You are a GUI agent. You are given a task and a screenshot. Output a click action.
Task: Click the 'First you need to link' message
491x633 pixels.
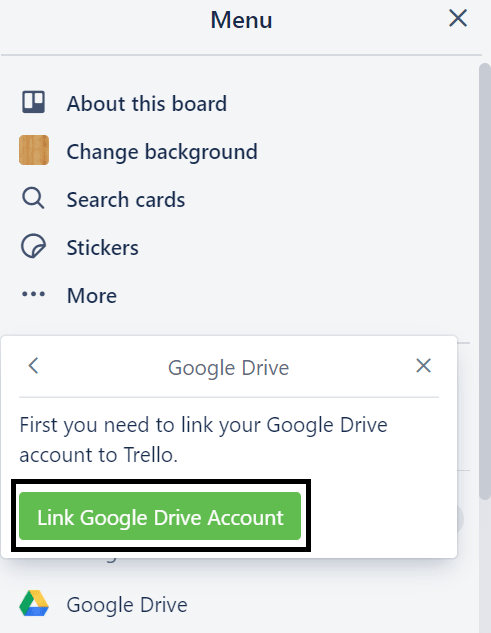pyautogui.click(x=204, y=440)
